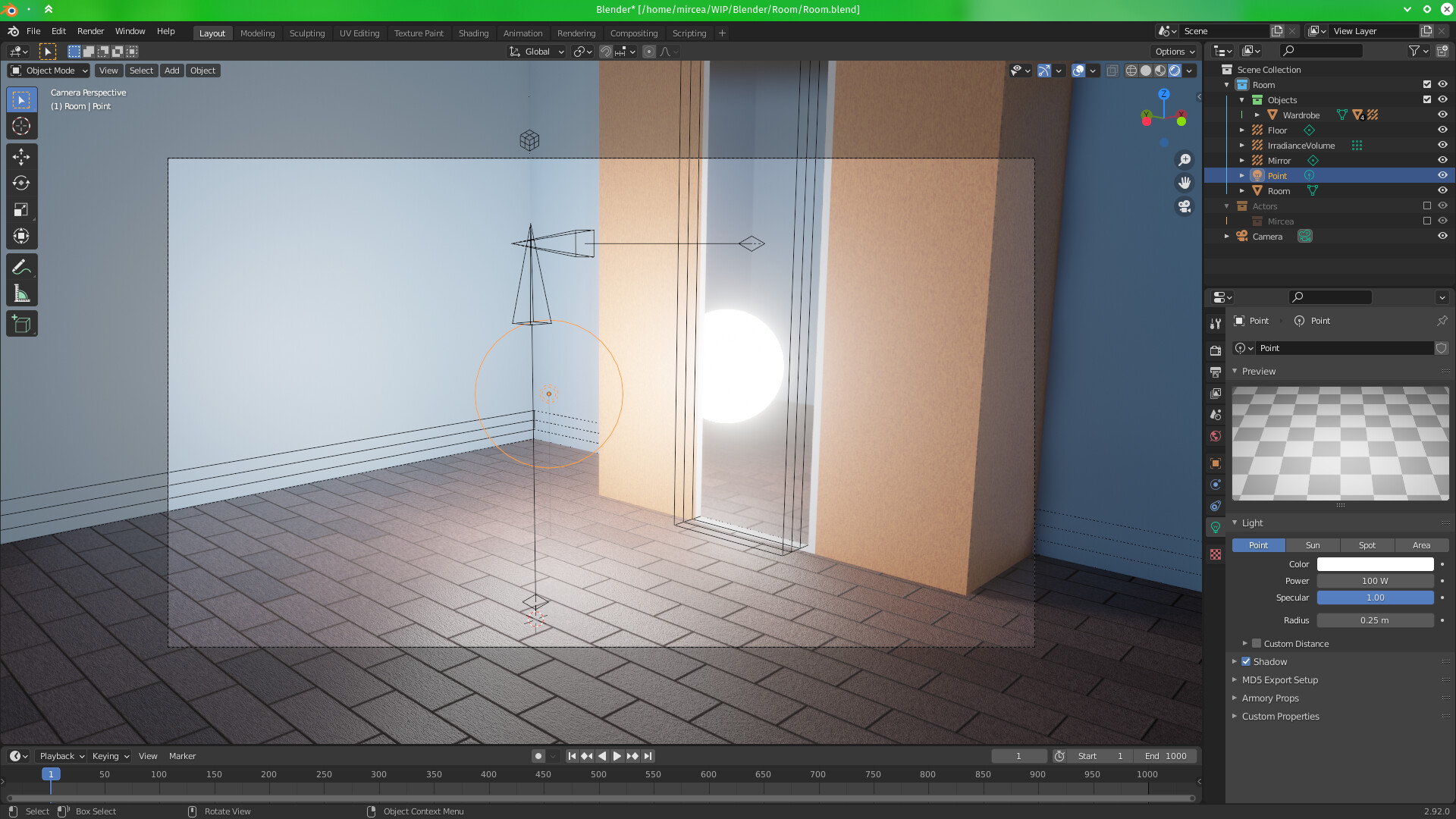Open the Render menu in the menu bar
The height and width of the screenshot is (819, 1456).
point(90,31)
